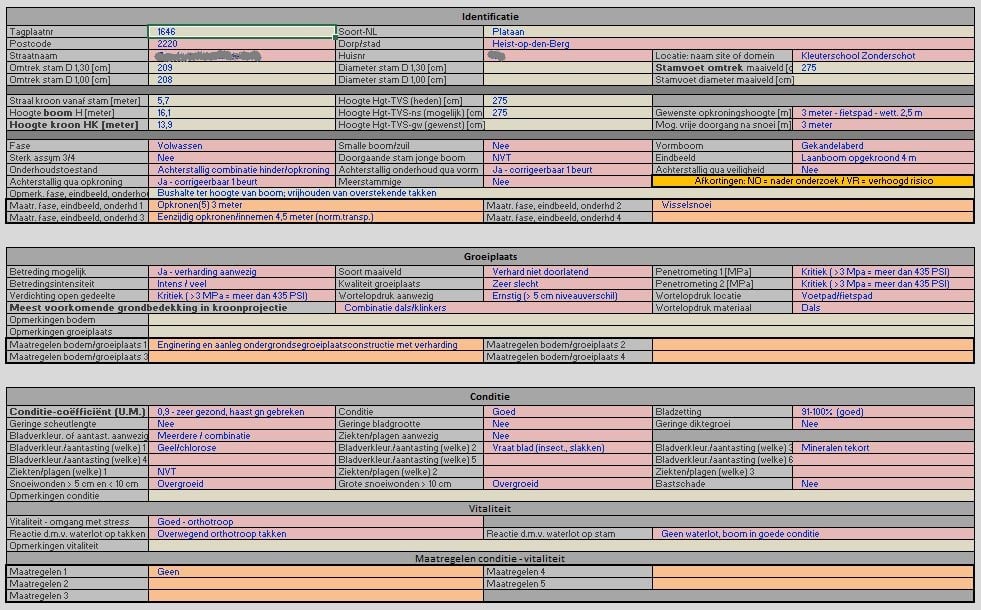Select the Postcode value 2220
The height and width of the screenshot is (610, 981).
[x=241, y=44]
